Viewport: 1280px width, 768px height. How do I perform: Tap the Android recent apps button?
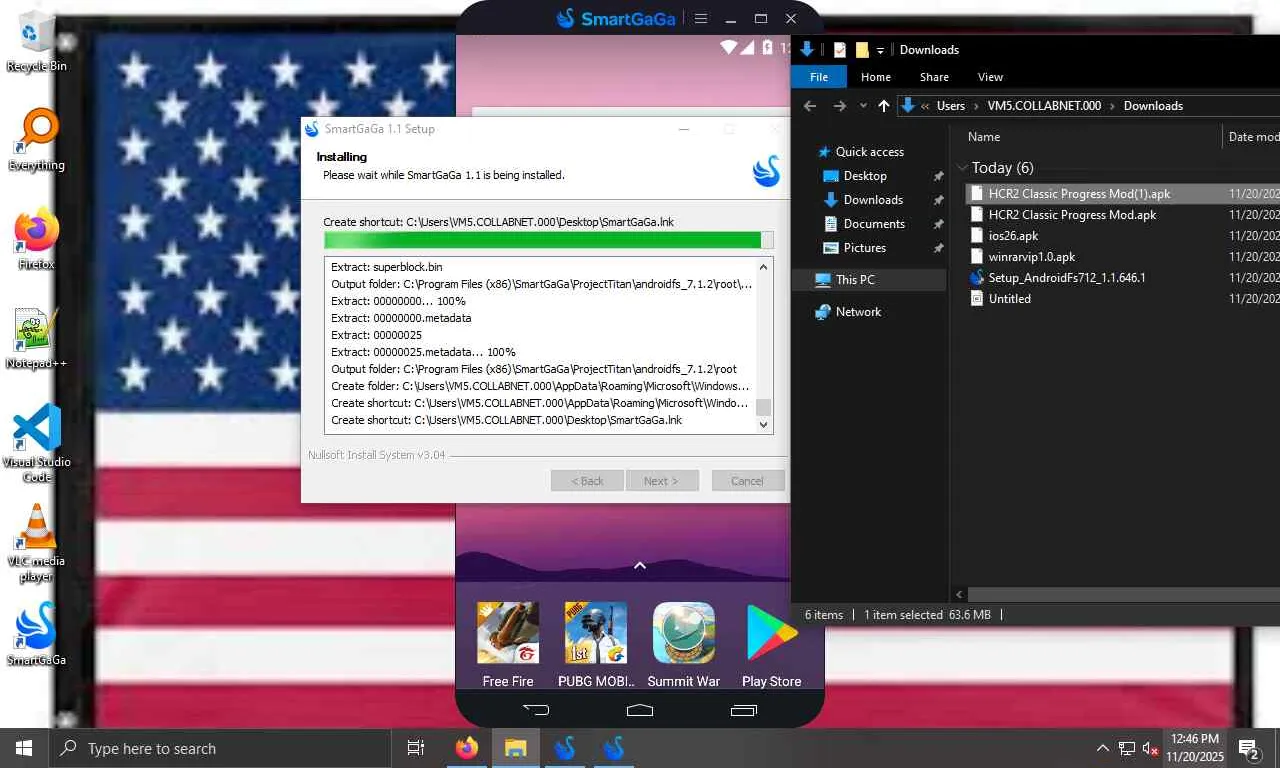744,710
